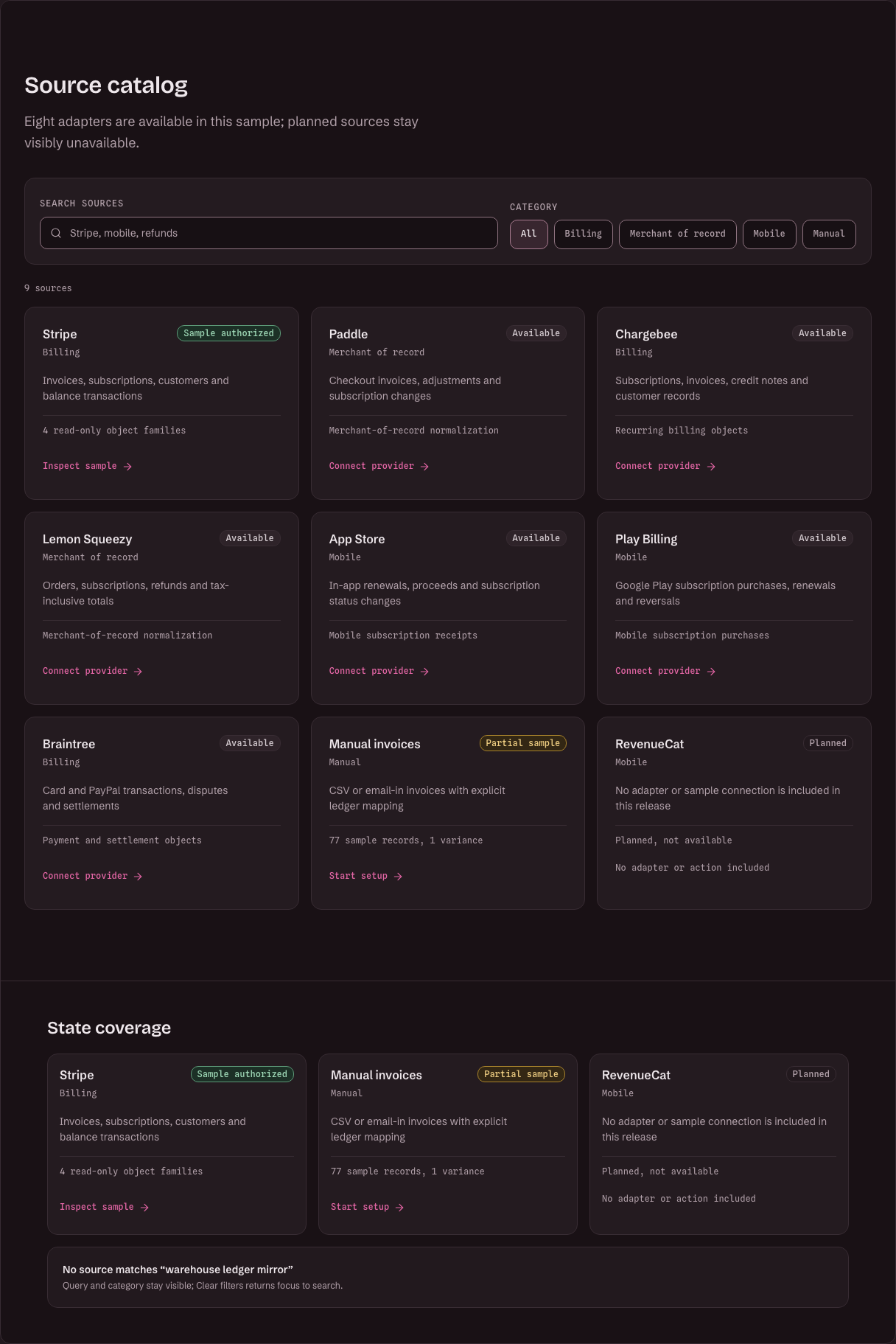Connect provider for Play Billing
The height and width of the screenshot is (1344, 896).
pyautogui.click(x=665, y=671)
